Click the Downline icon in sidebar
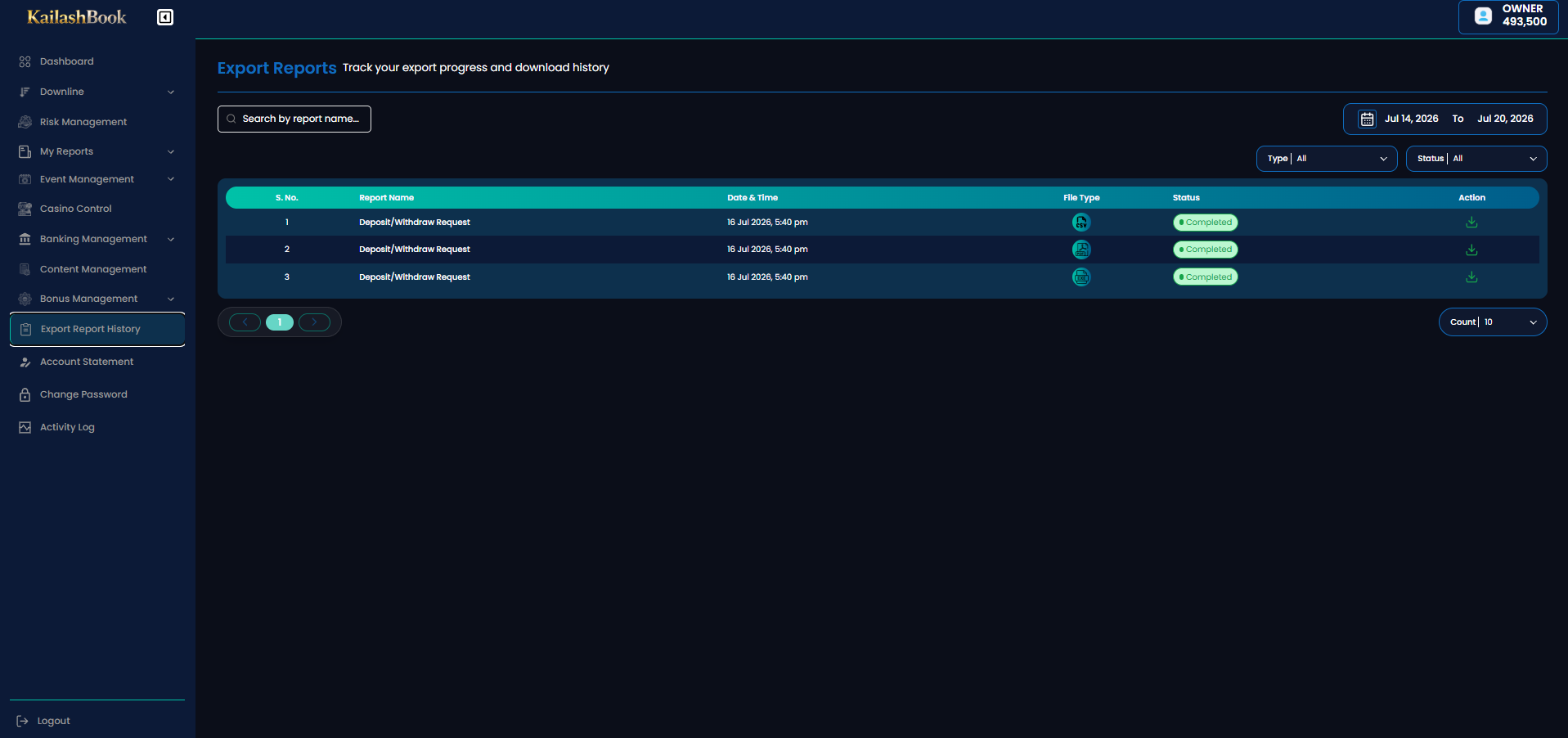This screenshot has width=1568, height=738. click(25, 92)
